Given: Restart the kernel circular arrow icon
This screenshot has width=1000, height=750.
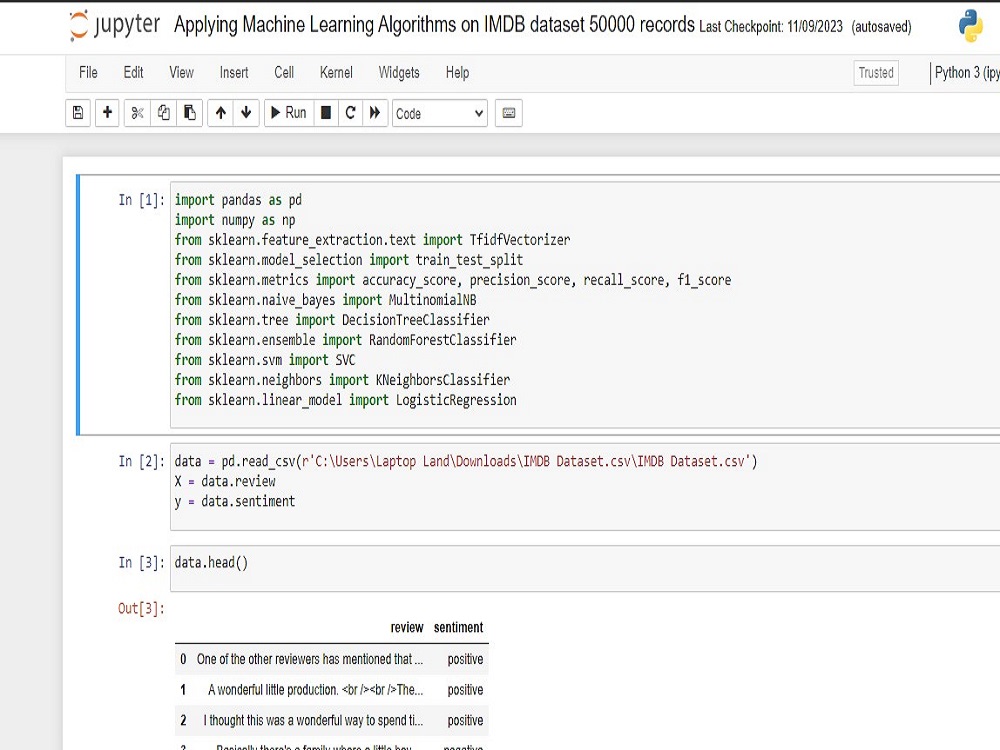Looking at the screenshot, I should tap(350, 113).
